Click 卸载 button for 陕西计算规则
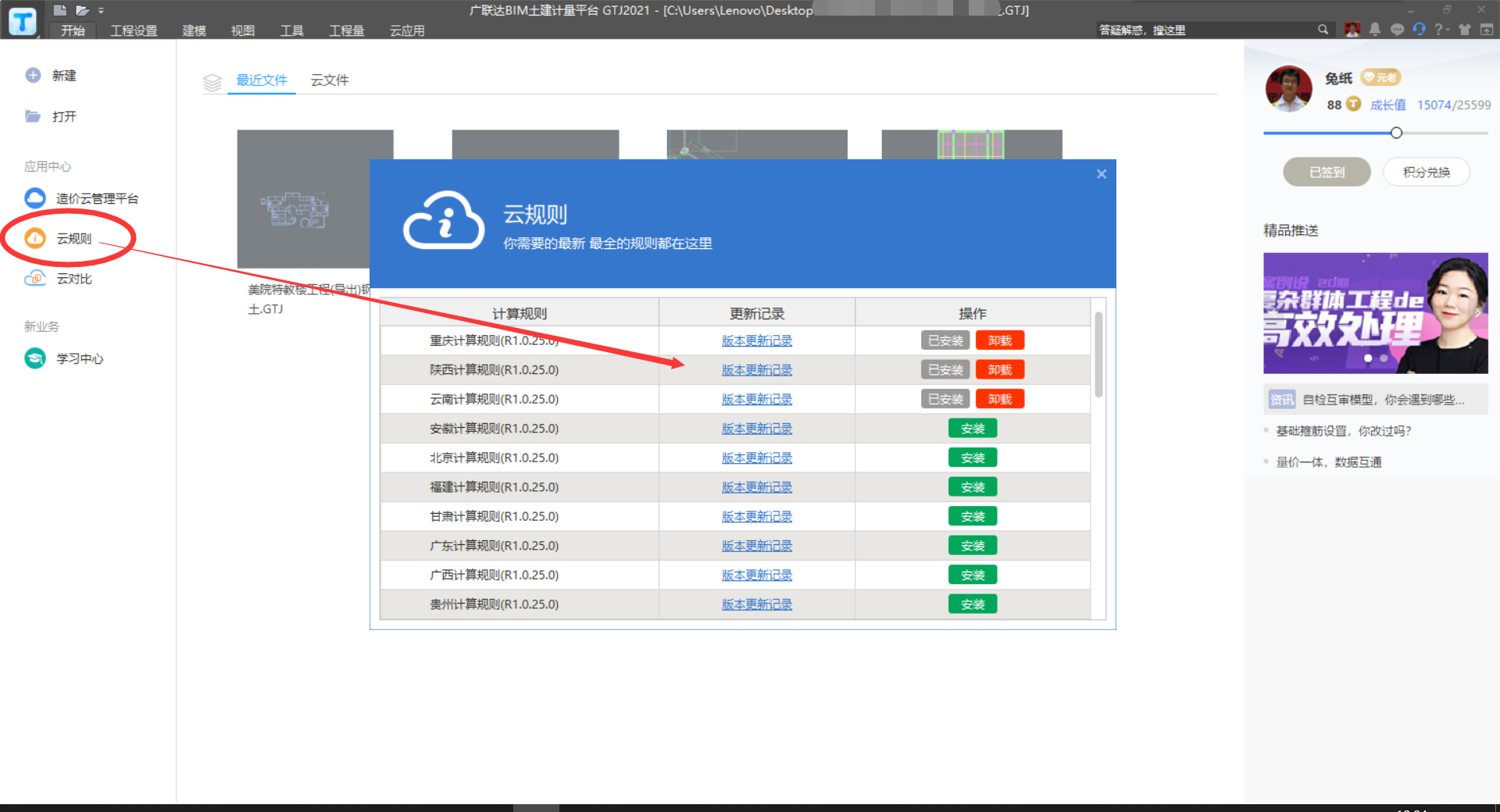This screenshot has height=812, width=1500. click(1000, 370)
